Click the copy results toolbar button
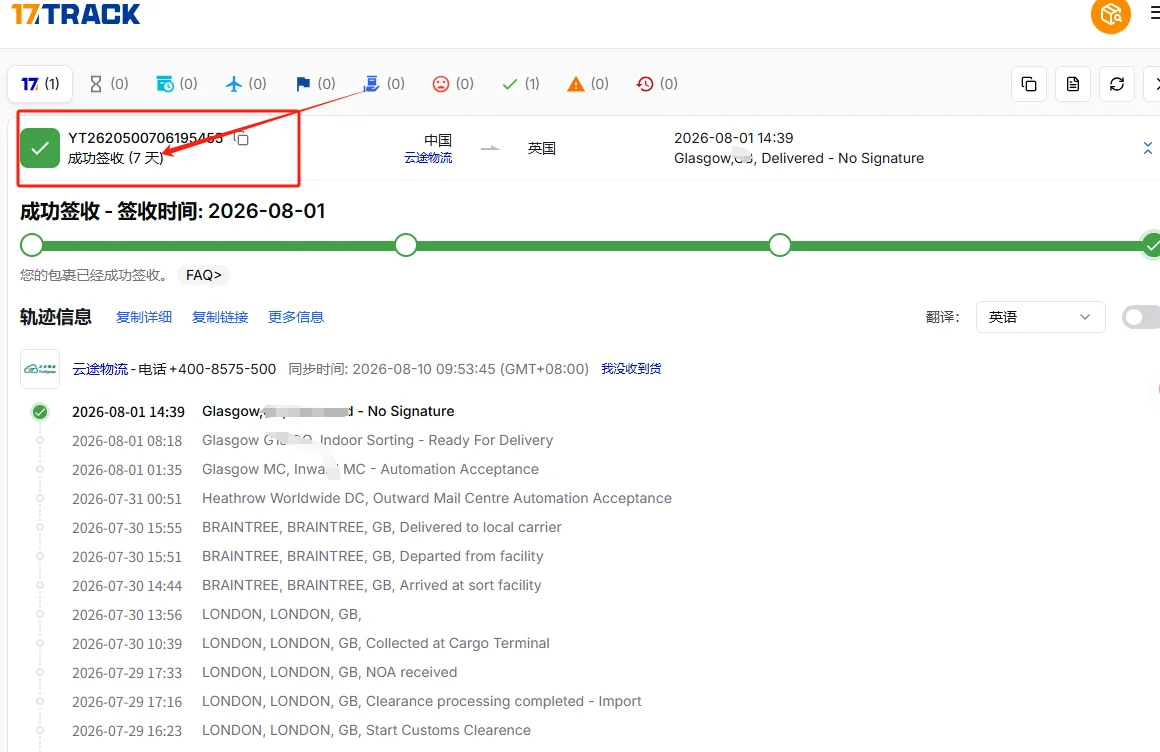1160x752 pixels. (1028, 84)
